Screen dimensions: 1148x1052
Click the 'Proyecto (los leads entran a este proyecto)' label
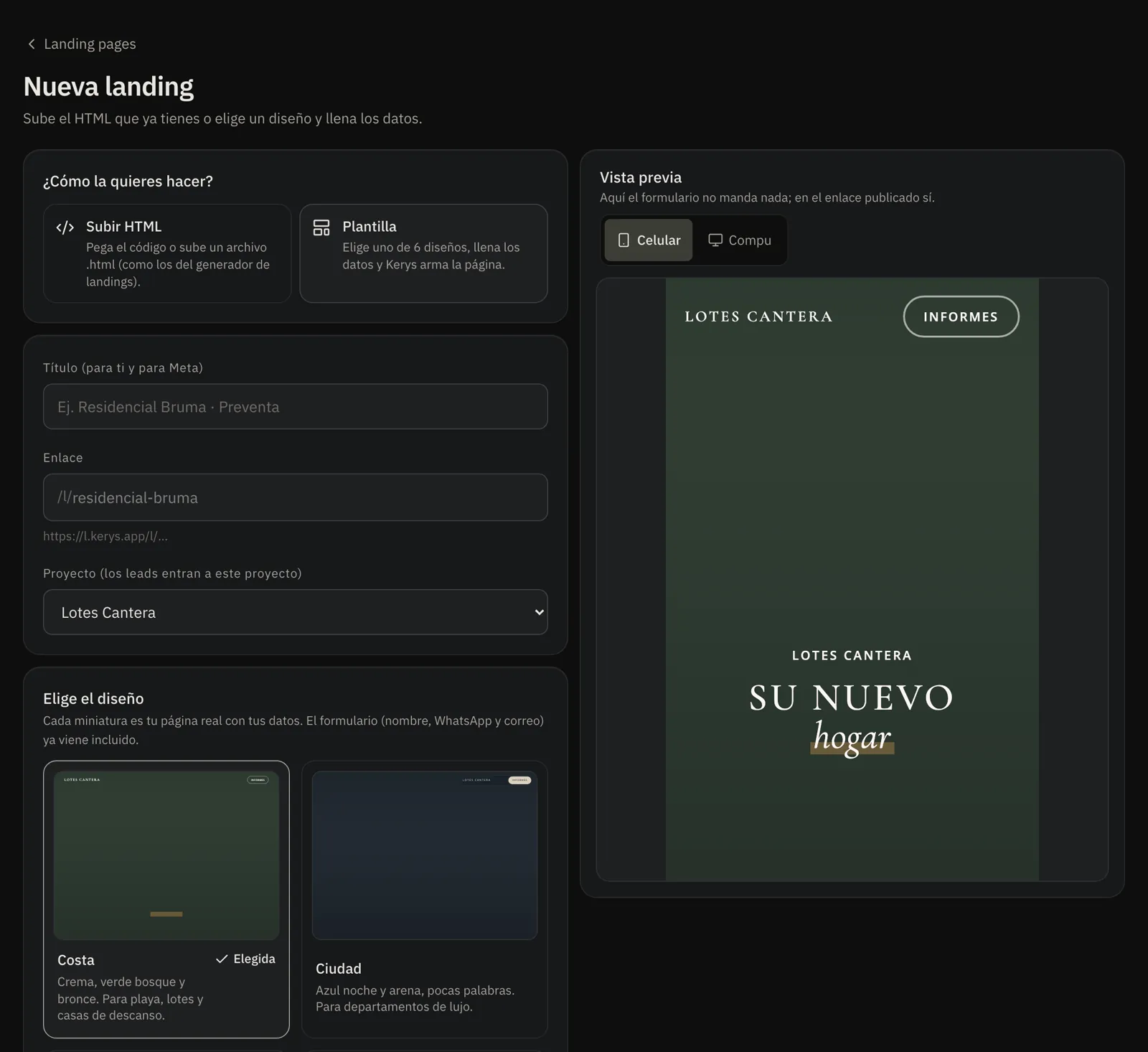[x=172, y=573]
